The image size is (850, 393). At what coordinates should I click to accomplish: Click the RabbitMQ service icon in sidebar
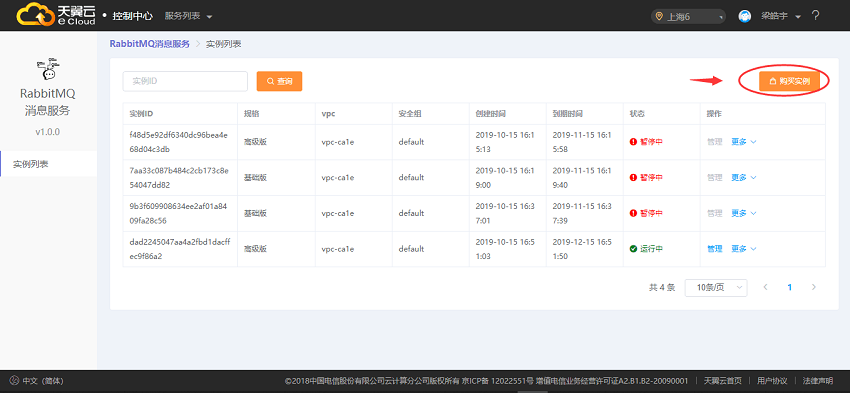pyautogui.click(x=48, y=68)
